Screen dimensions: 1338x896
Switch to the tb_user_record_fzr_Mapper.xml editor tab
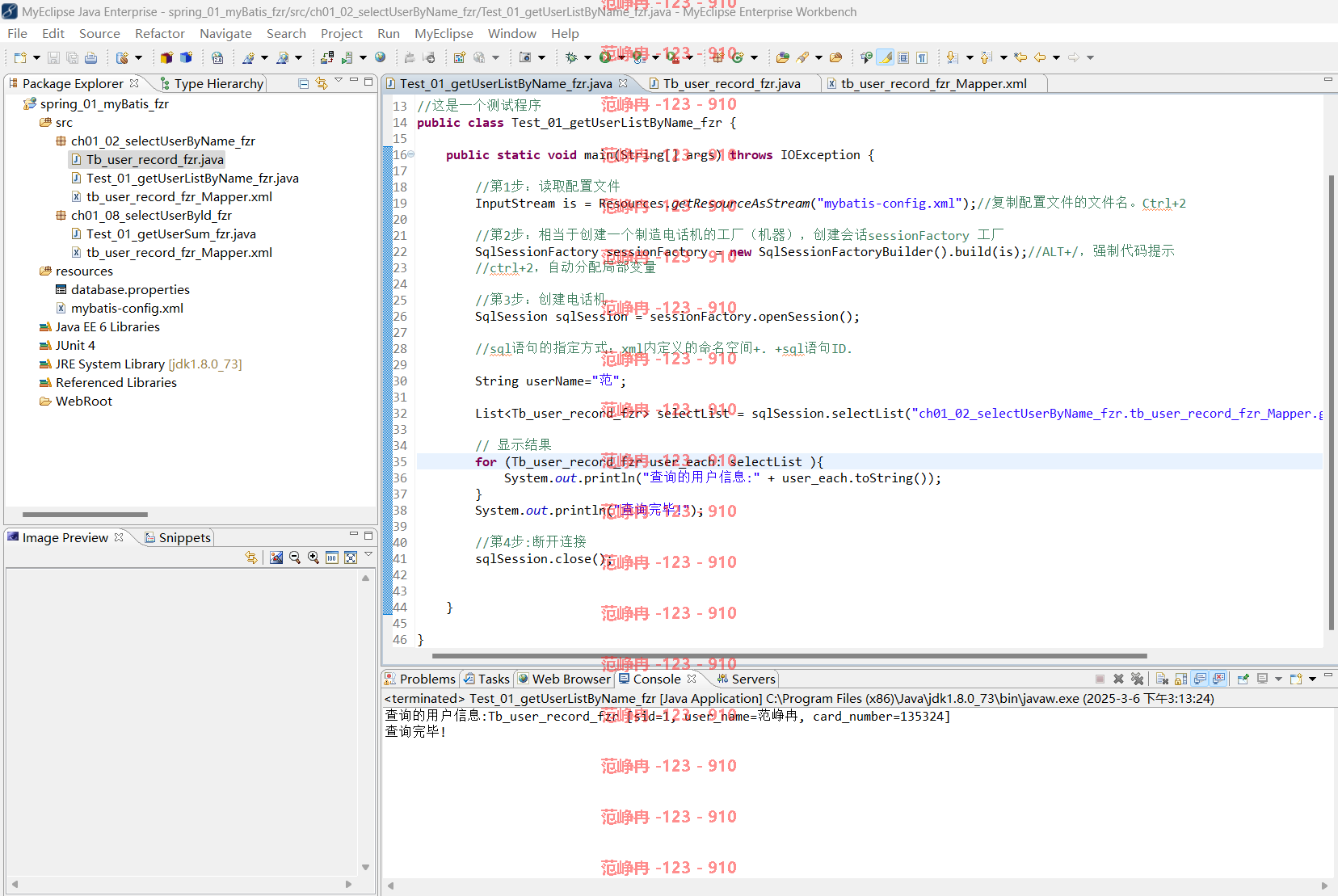933,83
